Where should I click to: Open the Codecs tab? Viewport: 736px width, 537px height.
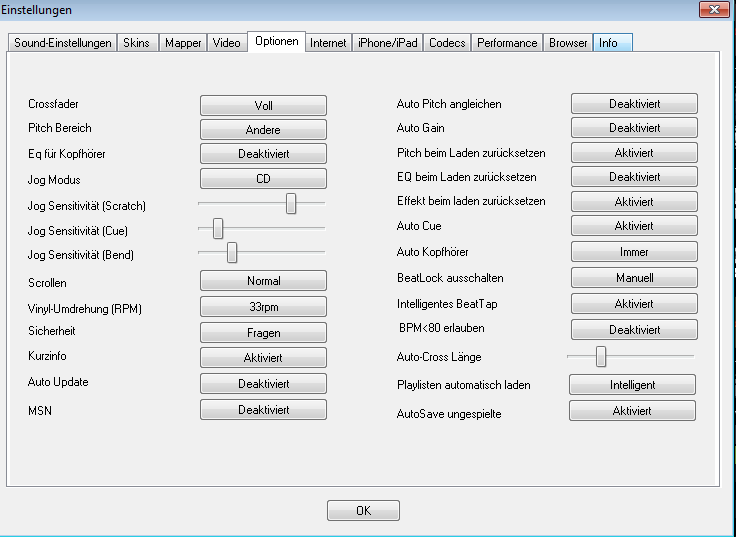[x=447, y=43]
